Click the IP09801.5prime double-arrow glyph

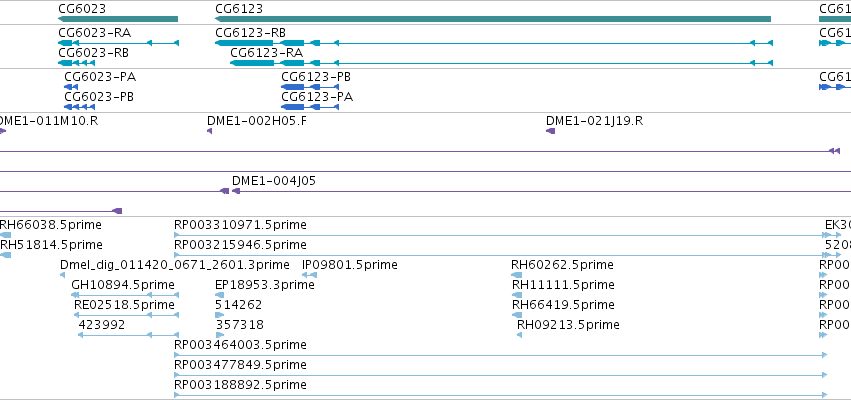point(309,275)
